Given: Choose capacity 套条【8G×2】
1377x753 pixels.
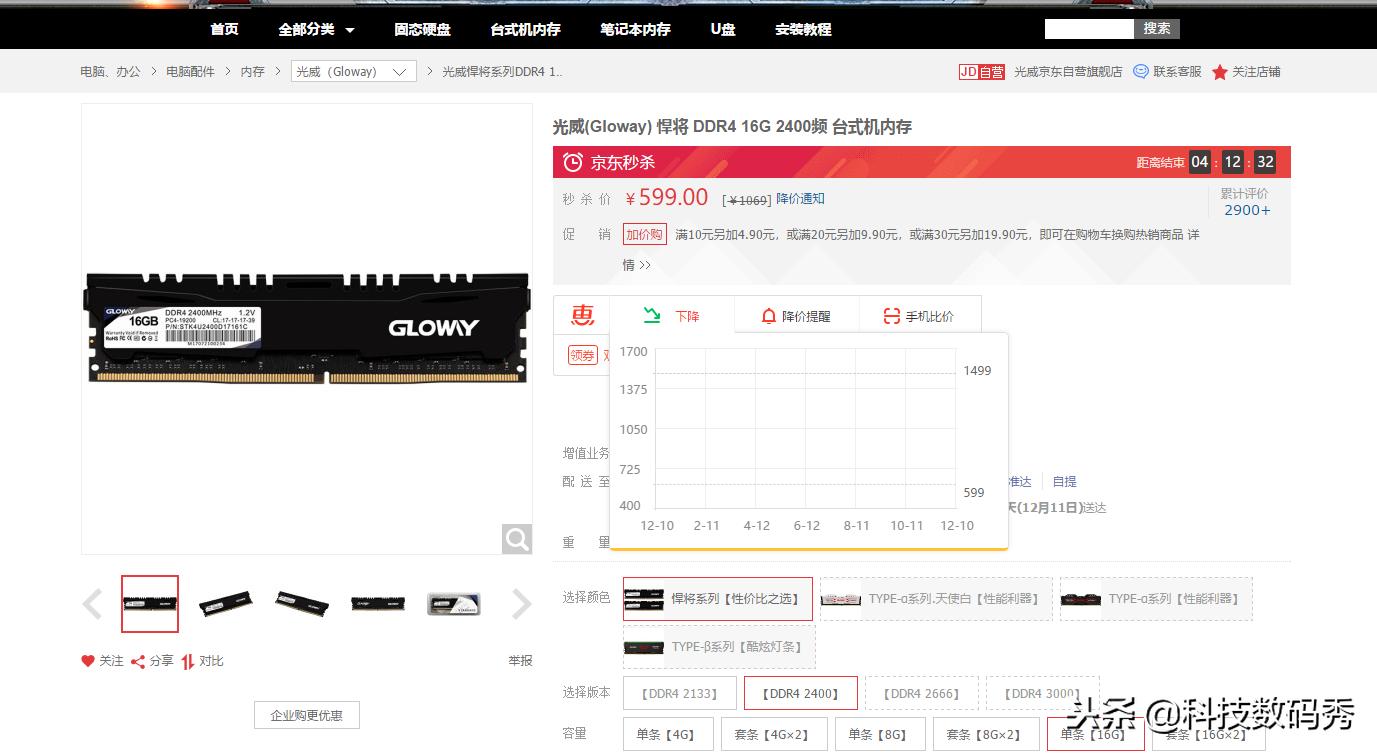Looking at the screenshot, I should tap(986, 734).
